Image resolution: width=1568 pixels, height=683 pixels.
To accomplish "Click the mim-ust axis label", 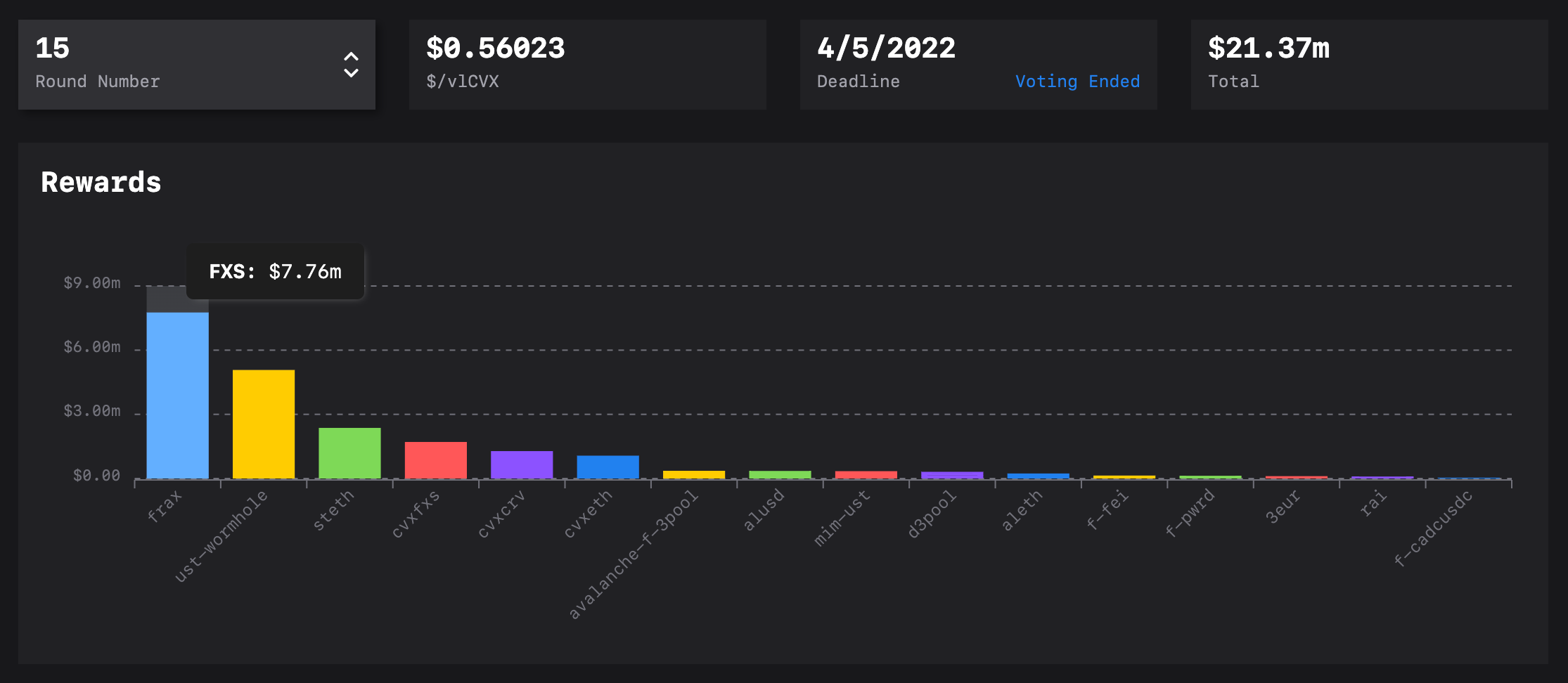I will pos(842,518).
